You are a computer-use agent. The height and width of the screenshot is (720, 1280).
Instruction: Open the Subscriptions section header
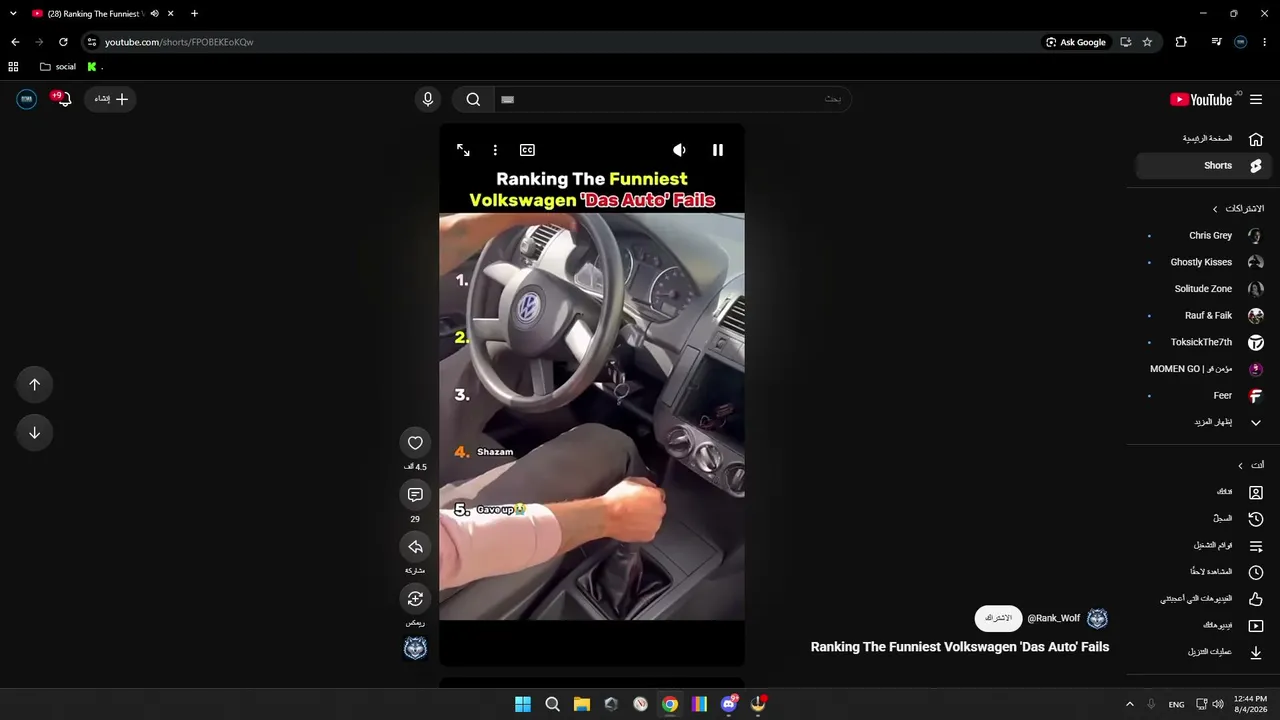(x=1238, y=209)
